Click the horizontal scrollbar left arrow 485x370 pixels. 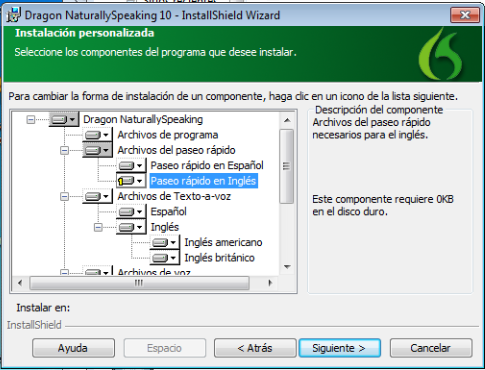click(x=20, y=283)
